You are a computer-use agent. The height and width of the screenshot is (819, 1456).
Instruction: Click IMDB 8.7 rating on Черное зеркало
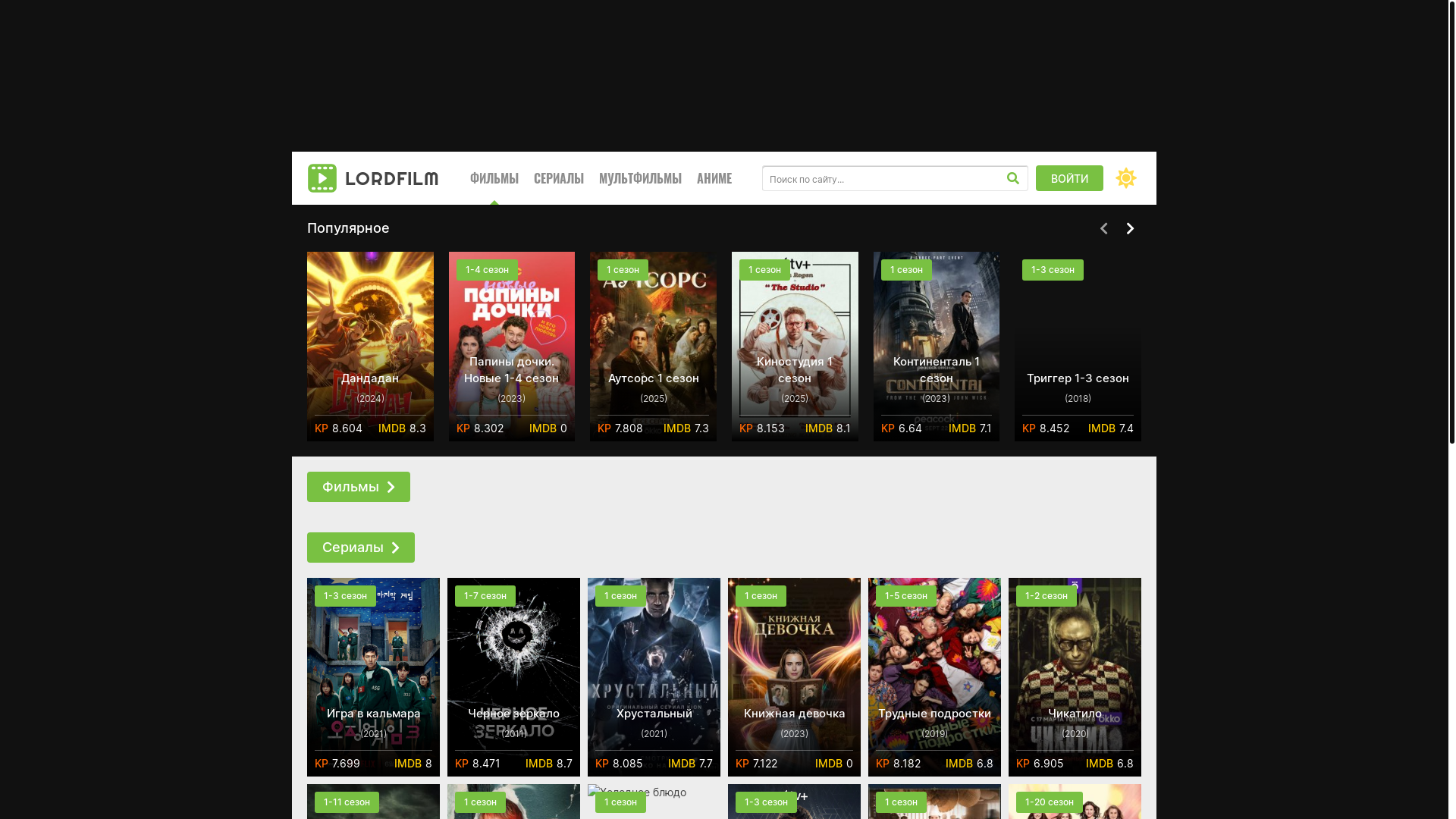[549, 764]
